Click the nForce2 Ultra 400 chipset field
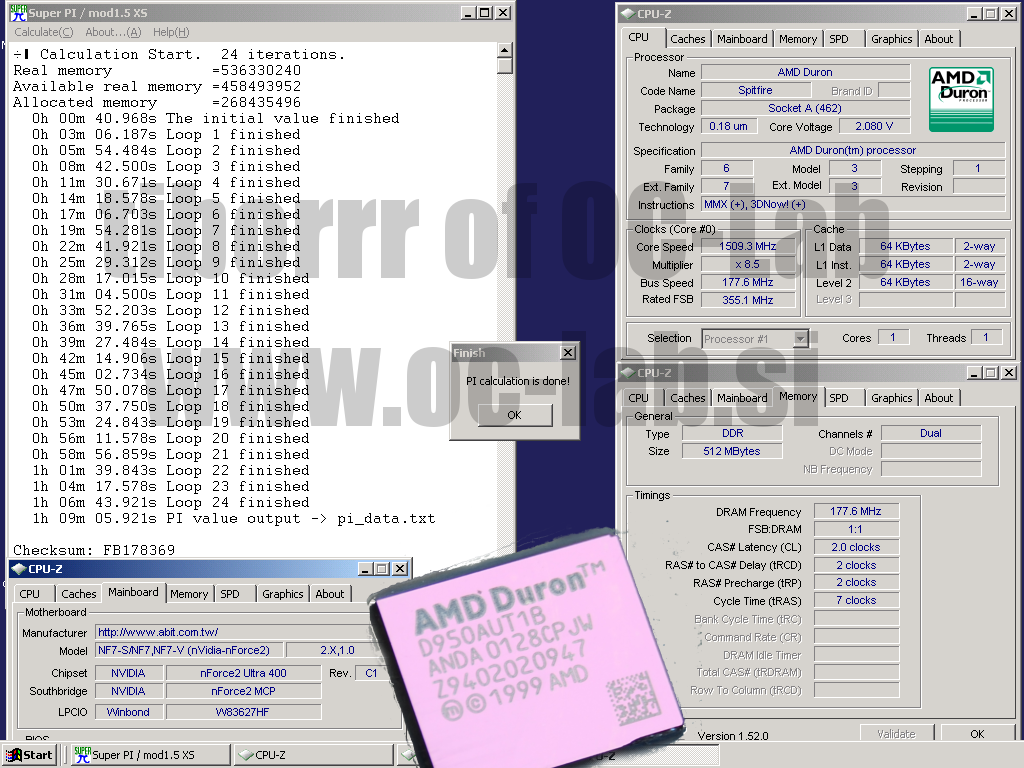 244,673
